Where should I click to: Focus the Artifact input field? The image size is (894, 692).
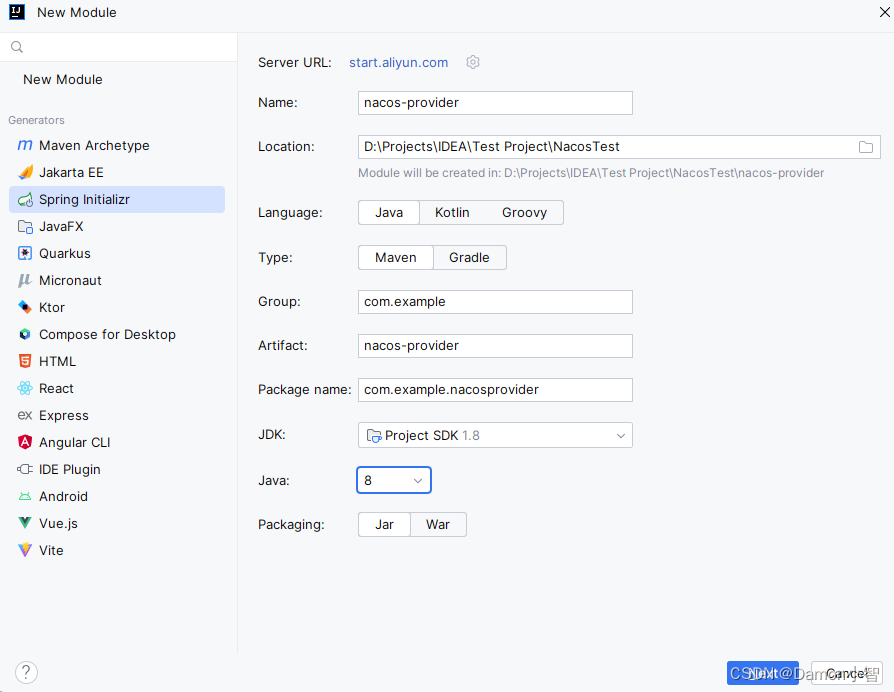[495, 346]
